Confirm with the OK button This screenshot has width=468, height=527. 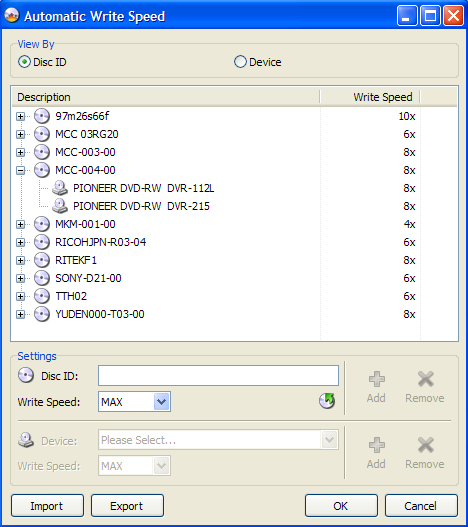(341, 505)
